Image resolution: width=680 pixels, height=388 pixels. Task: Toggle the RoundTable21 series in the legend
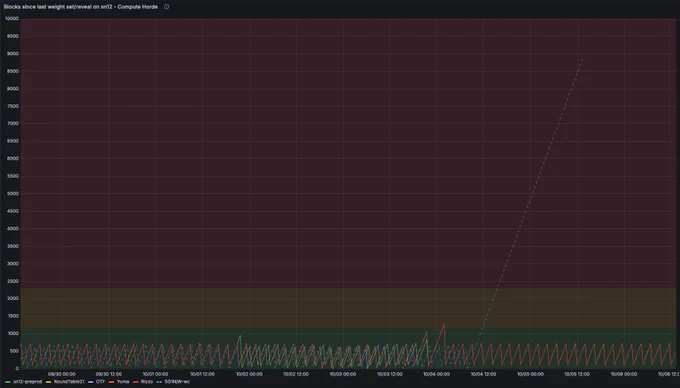point(69,382)
